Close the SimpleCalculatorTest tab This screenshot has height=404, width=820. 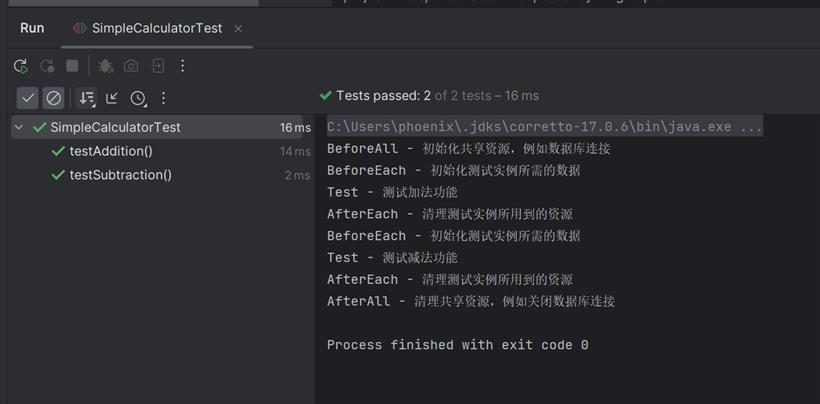238,29
